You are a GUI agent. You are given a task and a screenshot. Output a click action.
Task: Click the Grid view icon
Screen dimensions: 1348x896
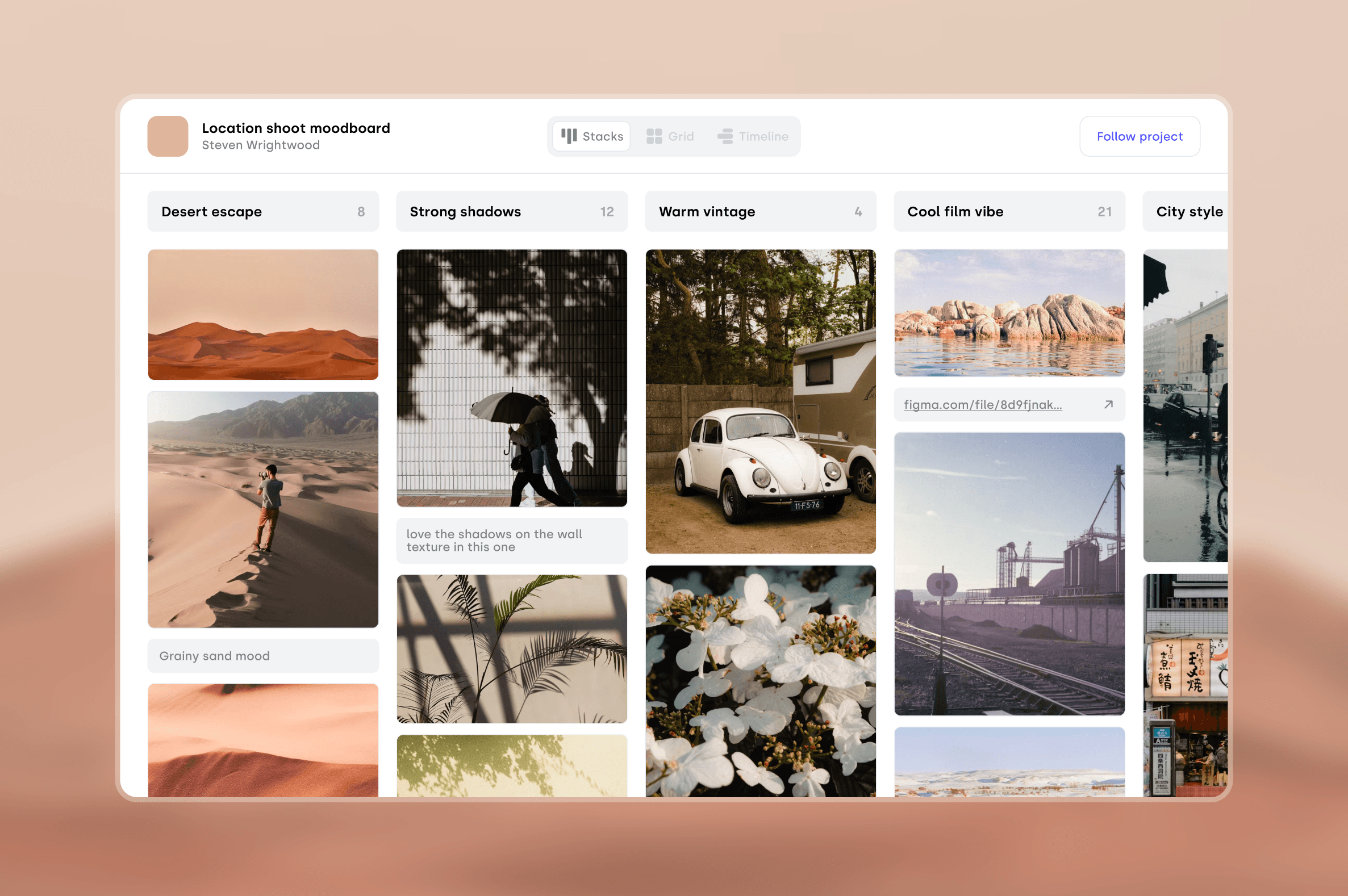[x=654, y=136]
